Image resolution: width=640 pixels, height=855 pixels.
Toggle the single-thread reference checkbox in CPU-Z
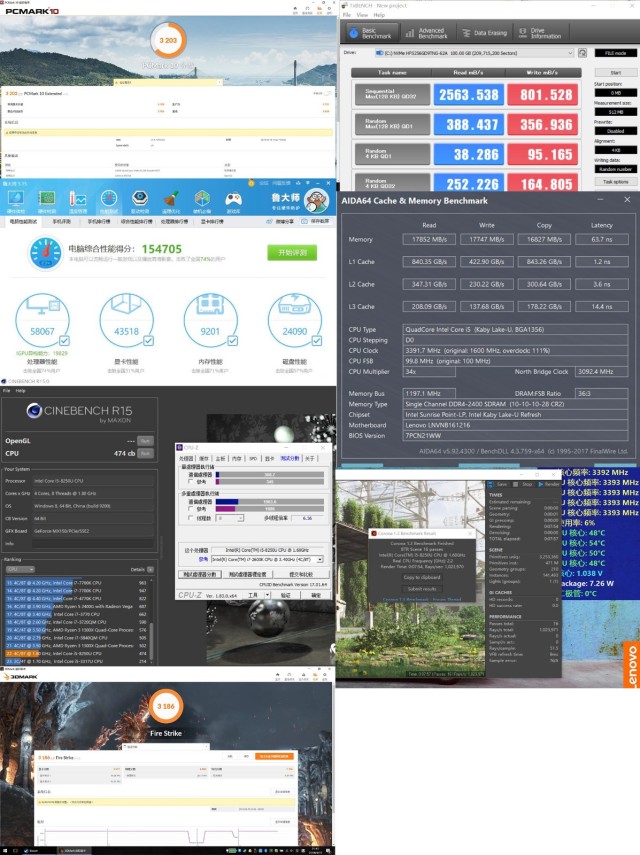click(x=190, y=482)
